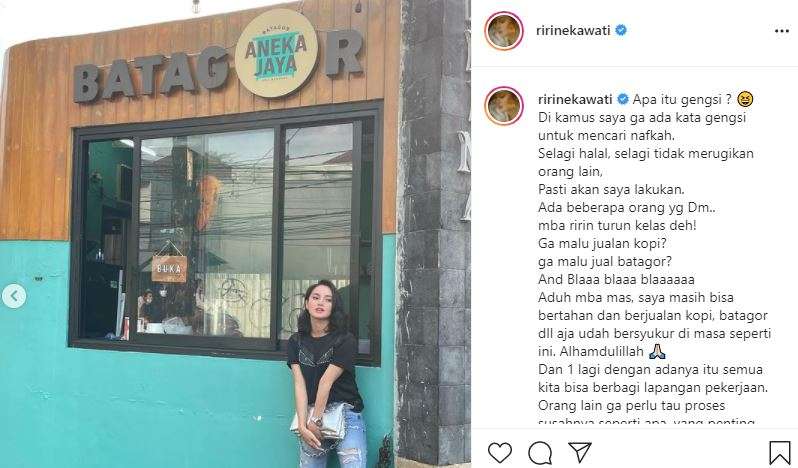Open ririnekawati profile from caption username
This screenshot has height=468, width=798.
point(575,99)
